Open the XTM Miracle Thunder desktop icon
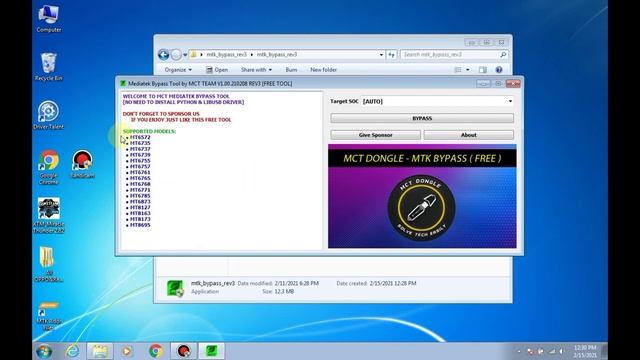The width and height of the screenshot is (640, 360). coord(49,215)
